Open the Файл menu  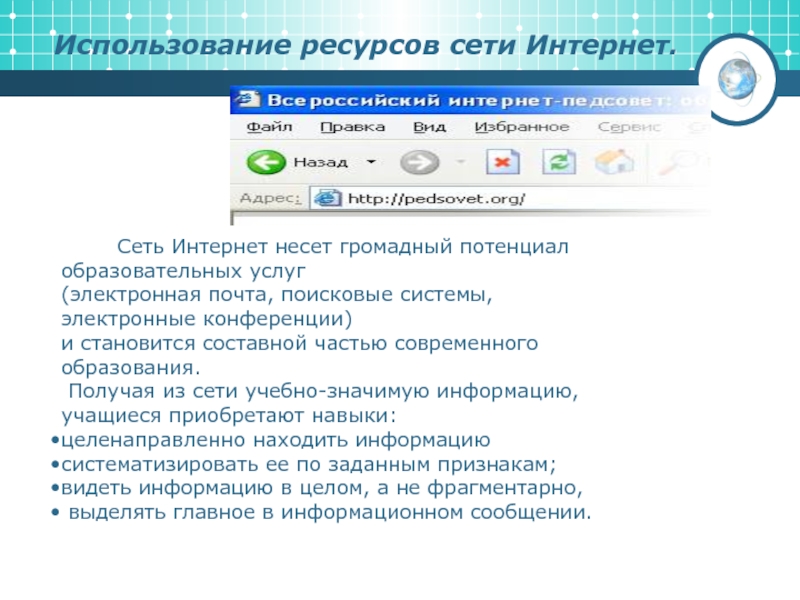tap(269, 127)
